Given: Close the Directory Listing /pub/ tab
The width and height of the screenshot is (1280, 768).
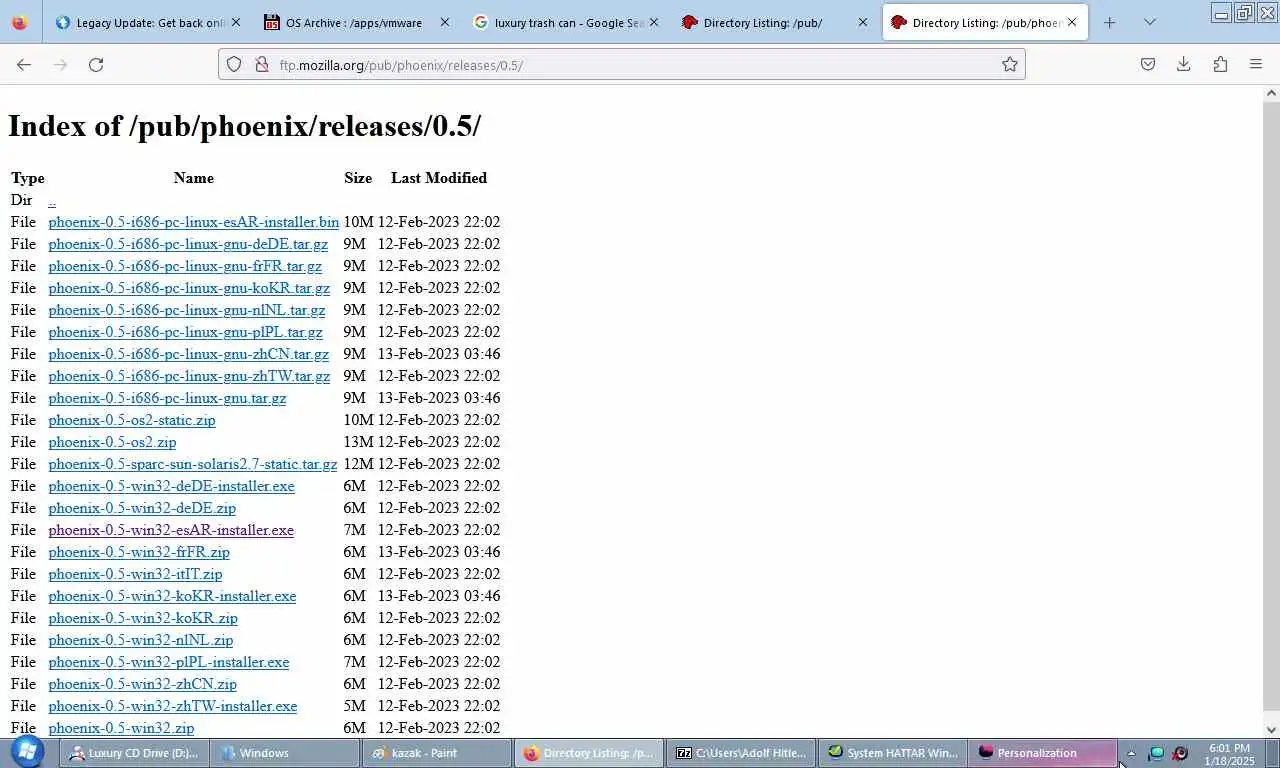Looking at the screenshot, I should [863, 22].
